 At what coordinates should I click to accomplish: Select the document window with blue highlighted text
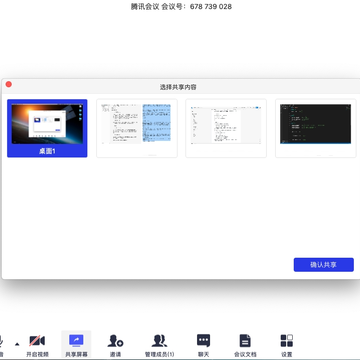(137, 128)
